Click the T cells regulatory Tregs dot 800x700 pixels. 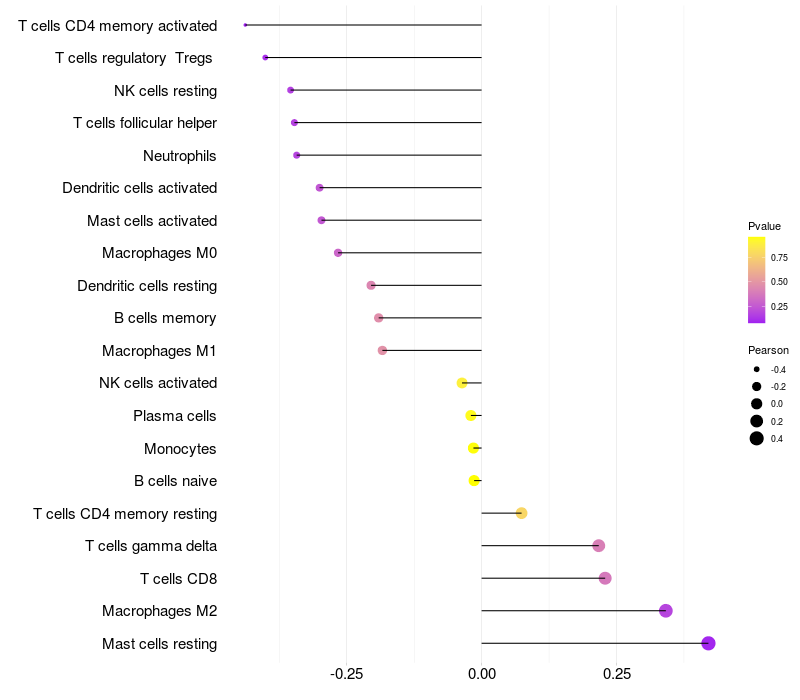(265, 58)
